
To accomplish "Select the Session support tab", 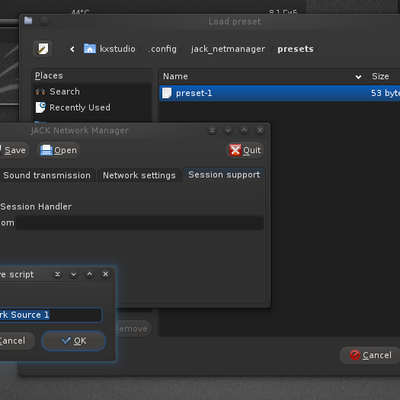I will pos(224,175).
